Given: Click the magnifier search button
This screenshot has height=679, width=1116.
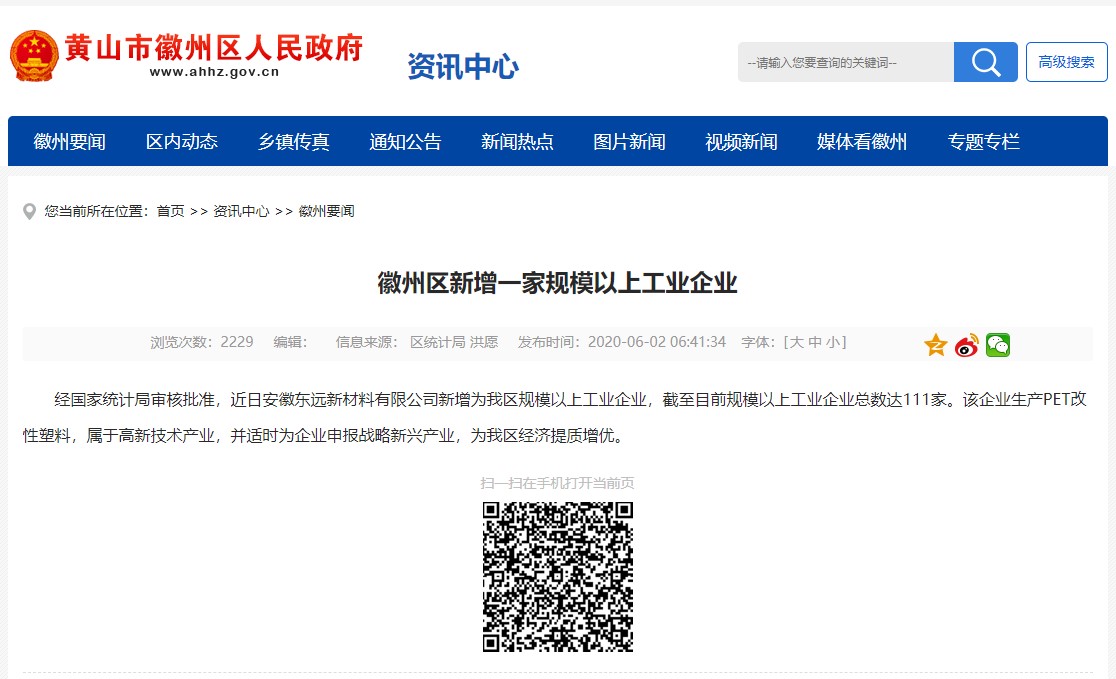Looking at the screenshot, I should point(985,62).
